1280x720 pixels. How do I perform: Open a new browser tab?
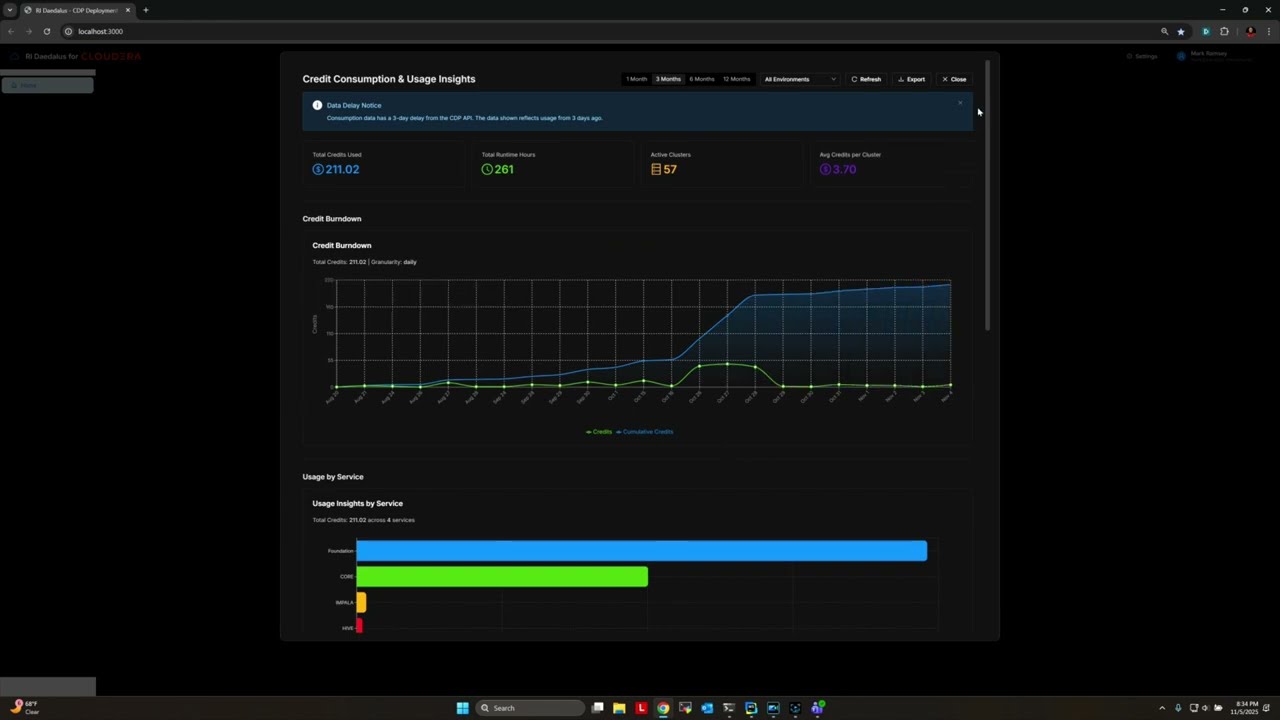(x=145, y=10)
